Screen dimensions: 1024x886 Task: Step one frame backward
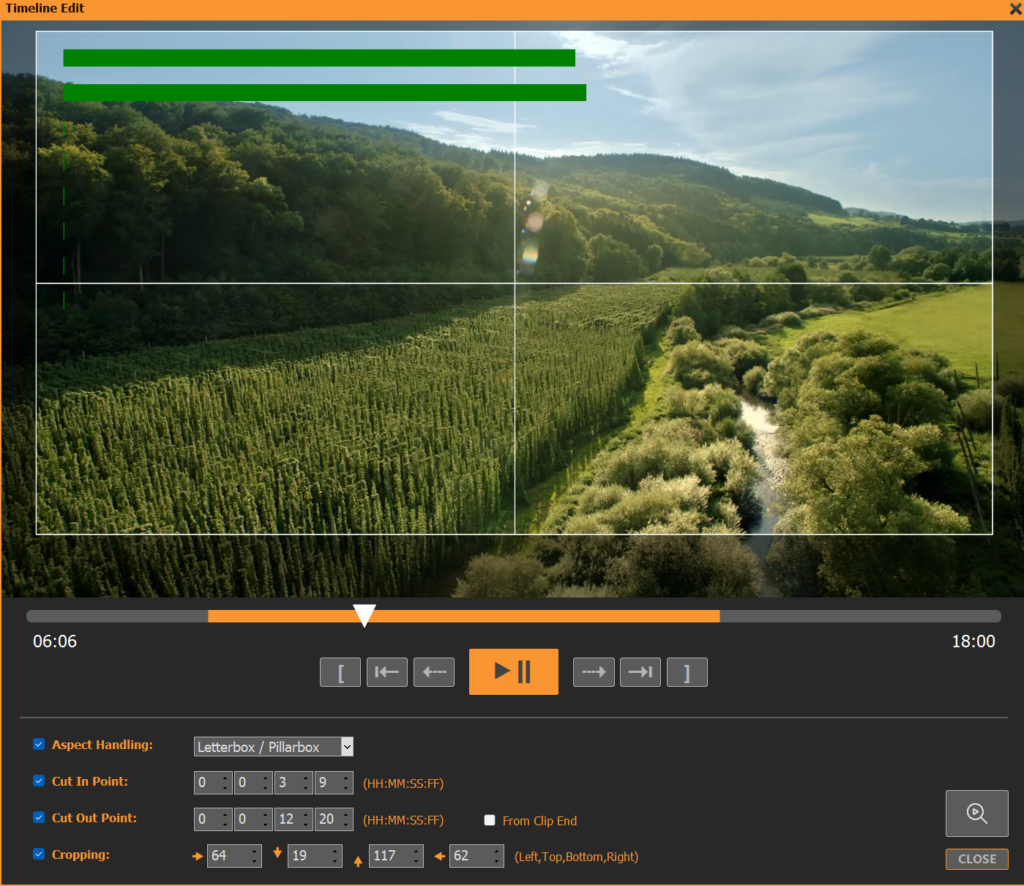tap(434, 672)
